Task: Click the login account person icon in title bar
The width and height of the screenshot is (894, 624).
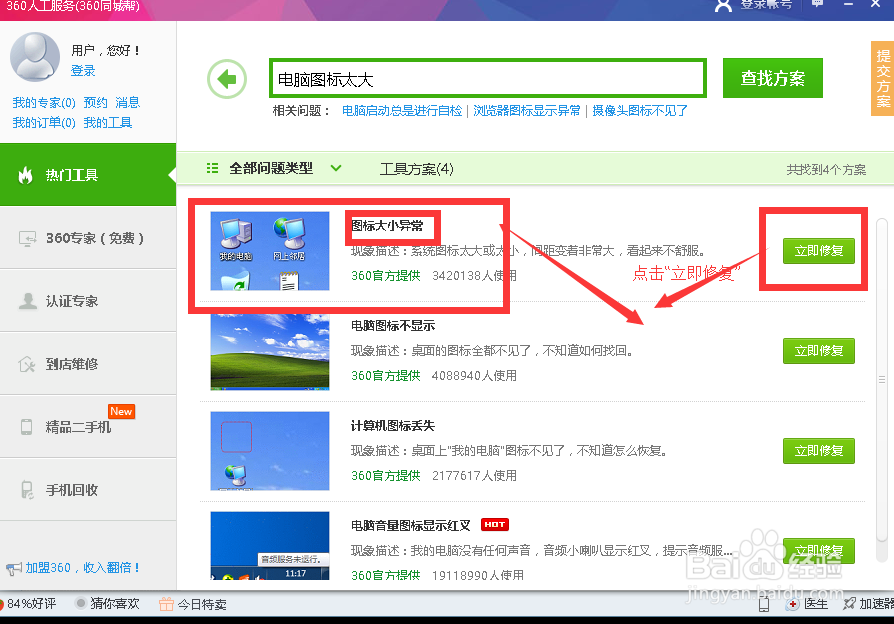Action: (723, 6)
